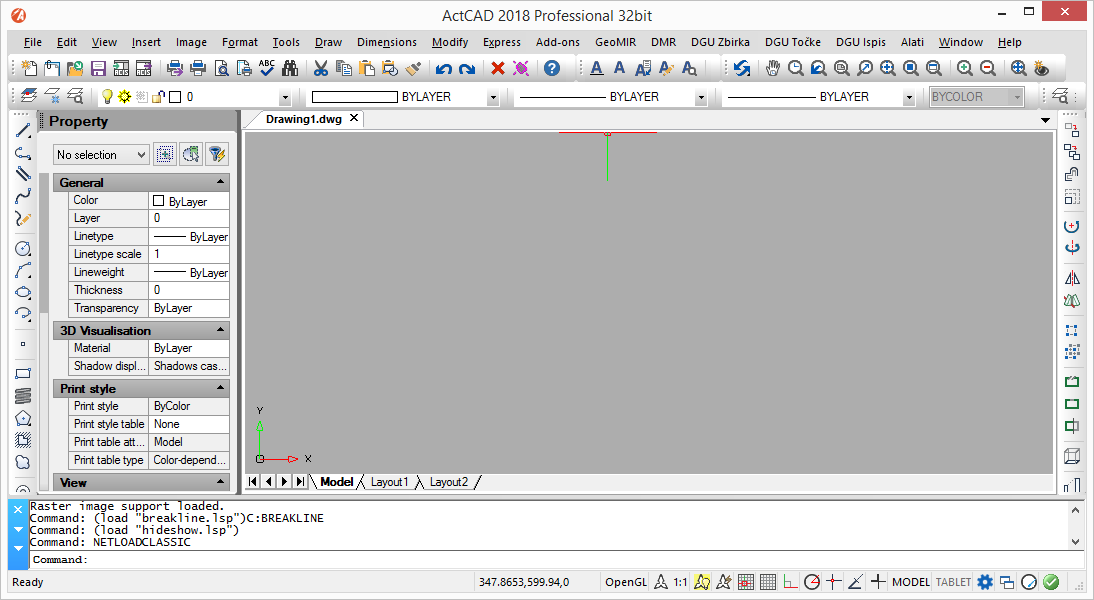Select the Line draw tool
1094x600 pixels.
point(23,130)
